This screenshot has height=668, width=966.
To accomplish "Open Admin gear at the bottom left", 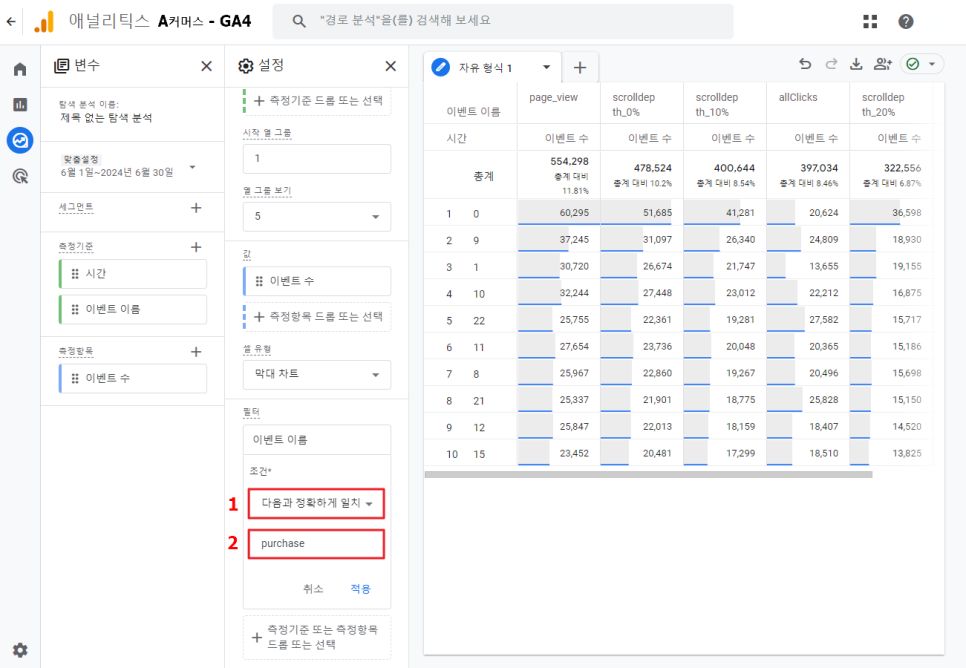I will pyautogui.click(x=20, y=650).
